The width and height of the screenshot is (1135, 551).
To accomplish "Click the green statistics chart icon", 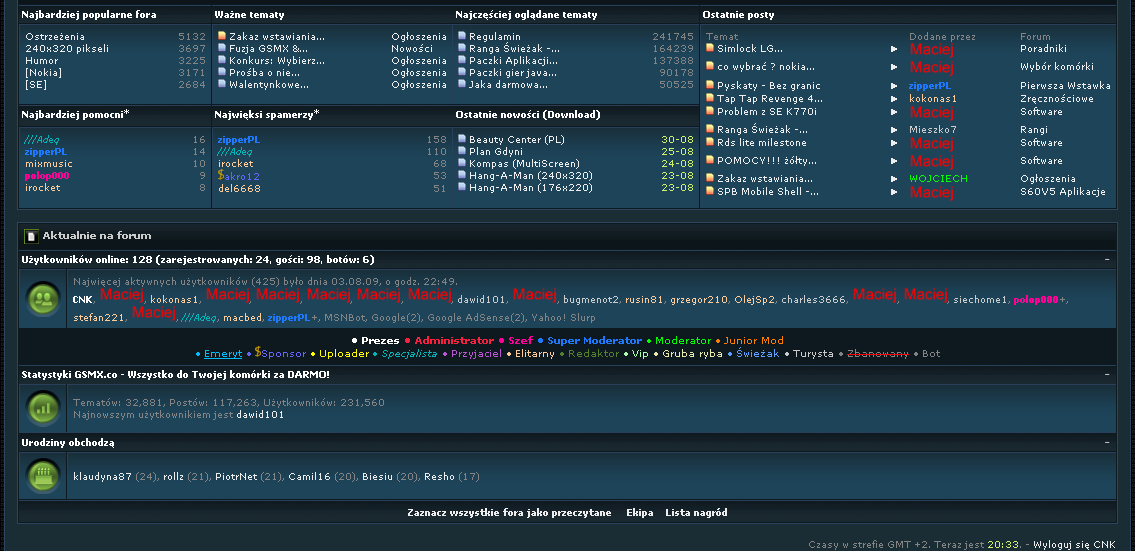I will click(44, 408).
